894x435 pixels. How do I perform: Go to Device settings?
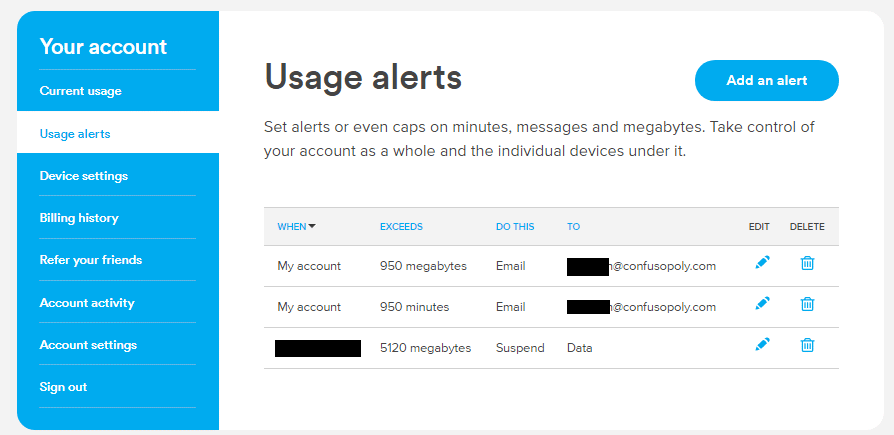click(84, 176)
